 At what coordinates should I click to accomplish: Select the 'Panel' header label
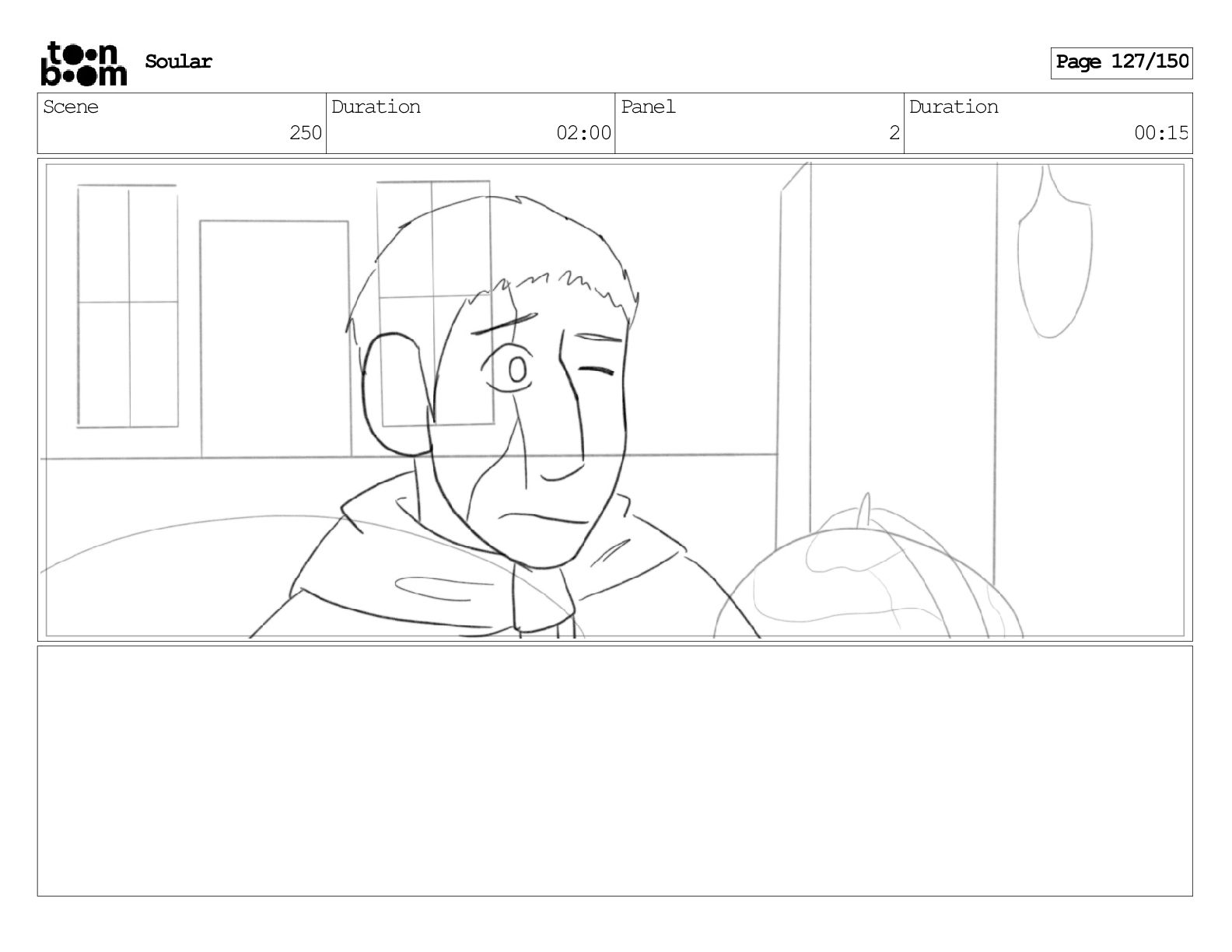click(x=648, y=107)
